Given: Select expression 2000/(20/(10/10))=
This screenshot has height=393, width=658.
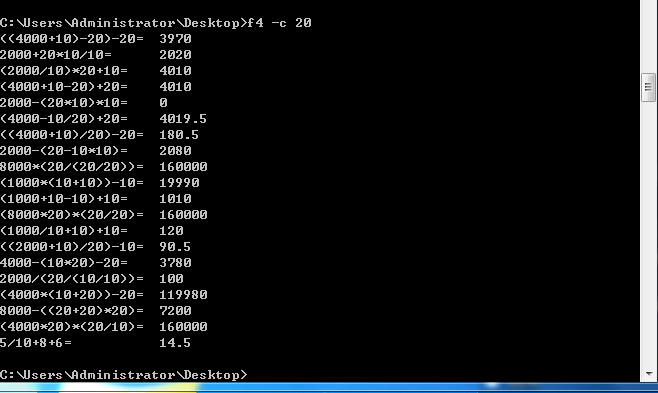Looking at the screenshot, I should 72,278.
